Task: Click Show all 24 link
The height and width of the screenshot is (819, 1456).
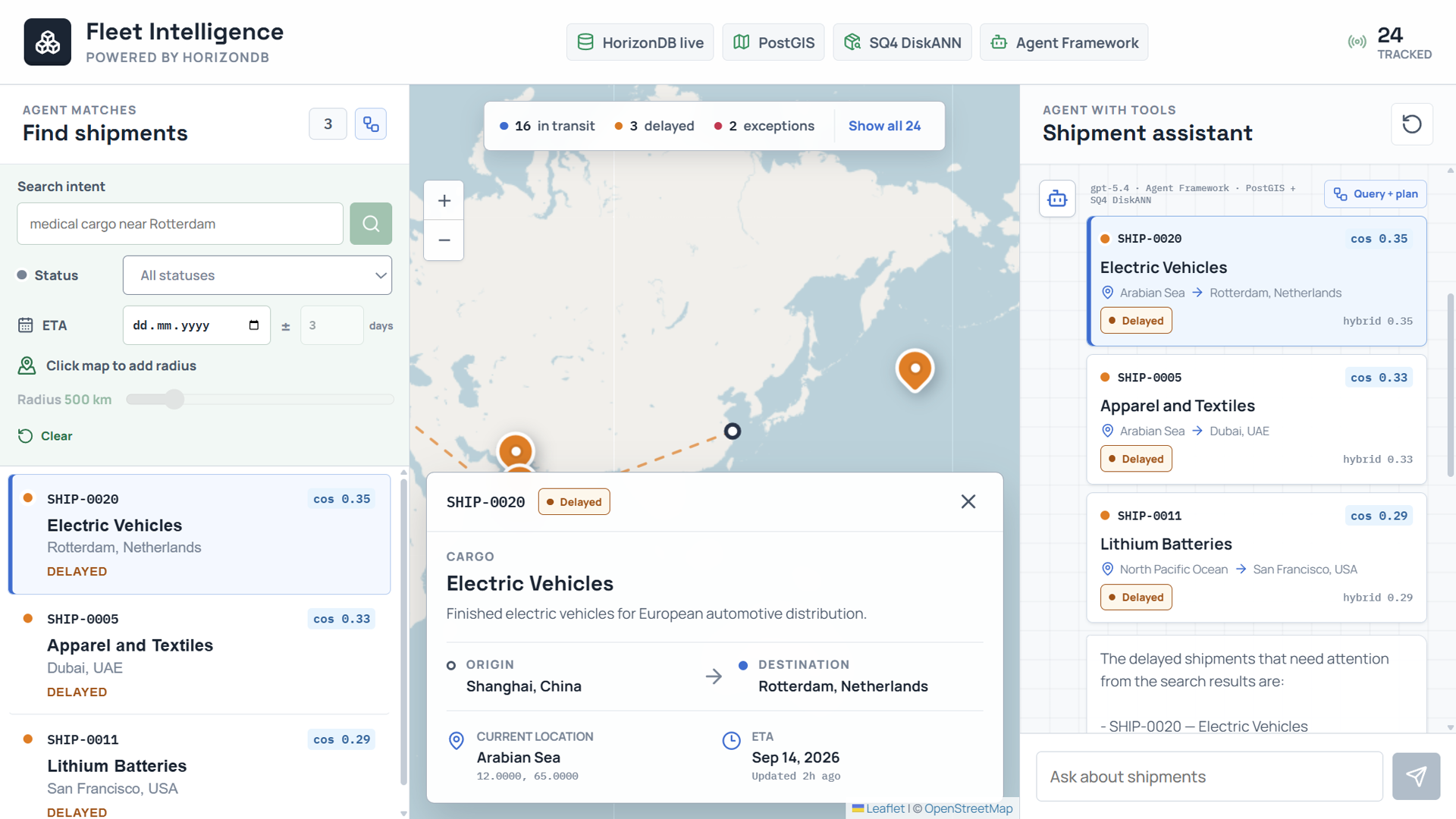Action: pyautogui.click(x=884, y=126)
